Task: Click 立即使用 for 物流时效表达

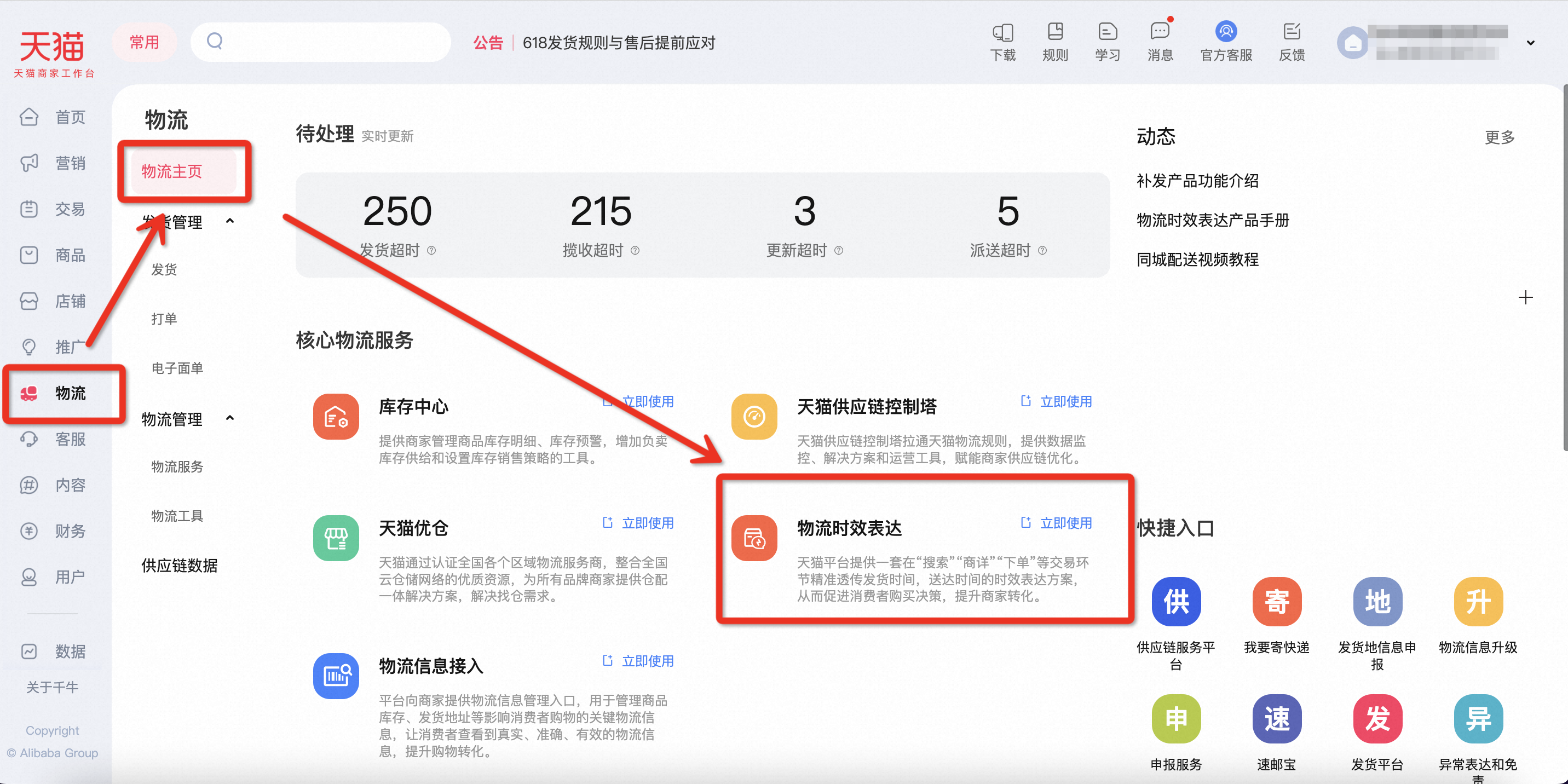Action: [x=1057, y=523]
